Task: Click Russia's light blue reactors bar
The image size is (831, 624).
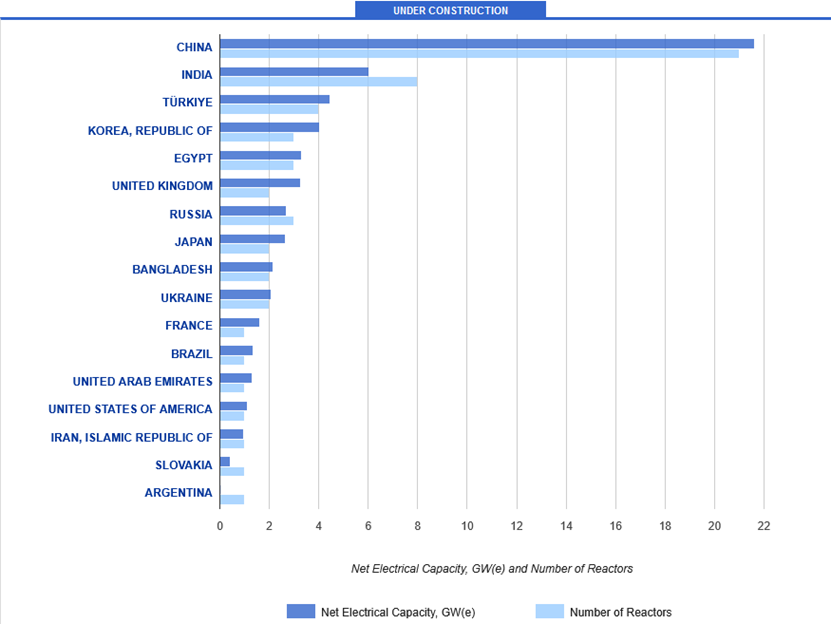Action: pyautogui.click(x=257, y=221)
